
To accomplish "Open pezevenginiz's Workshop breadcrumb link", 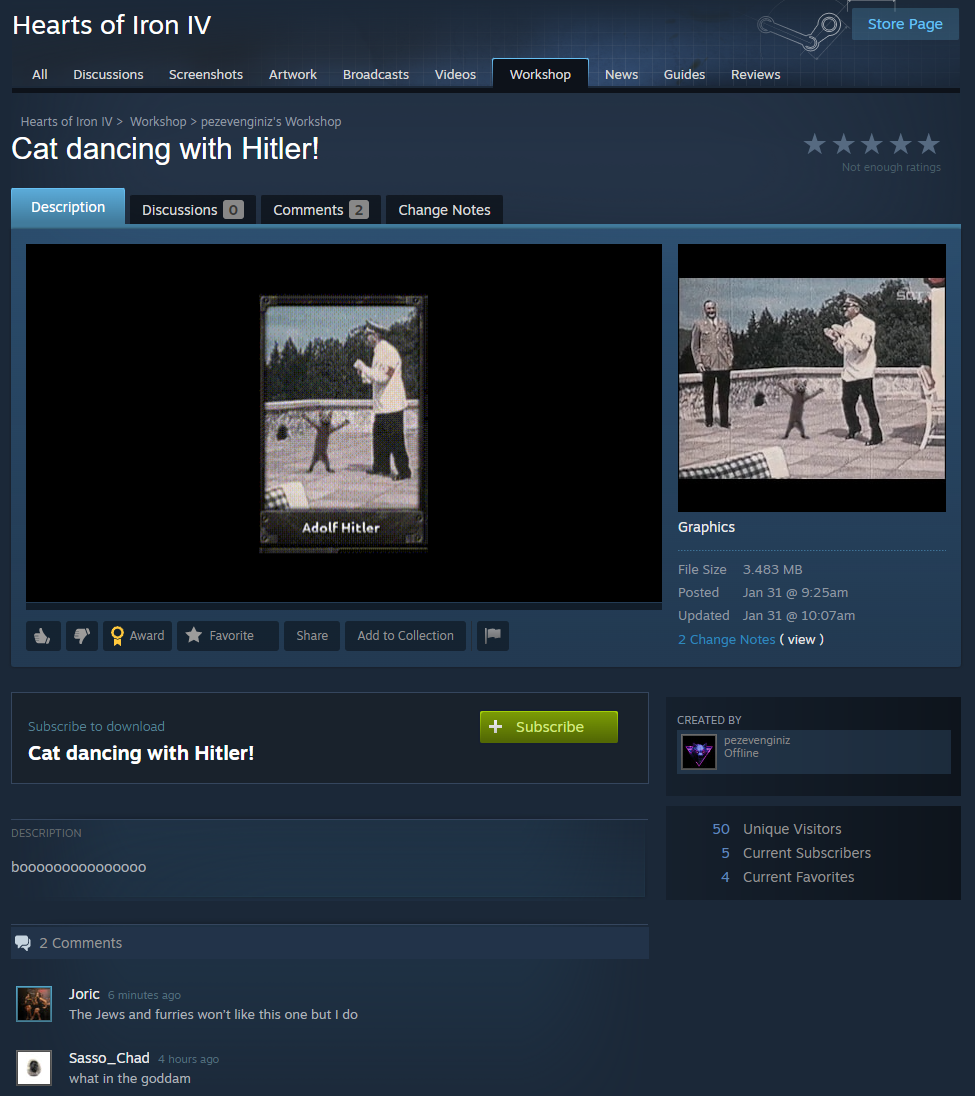I will tap(271, 122).
